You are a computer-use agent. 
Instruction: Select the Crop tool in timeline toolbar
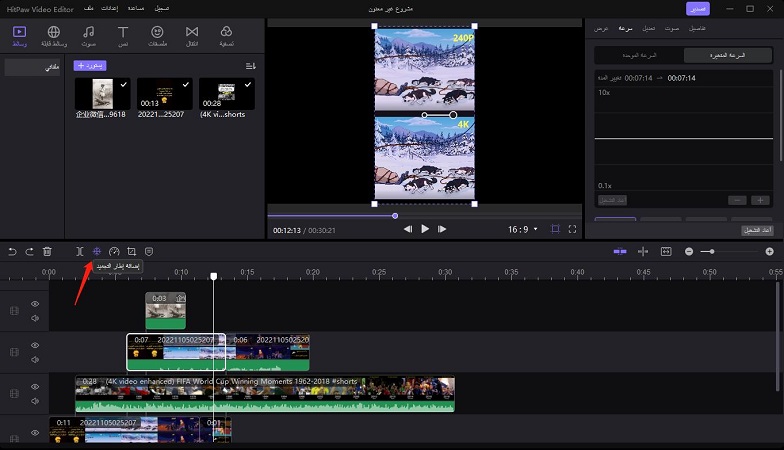point(132,252)
